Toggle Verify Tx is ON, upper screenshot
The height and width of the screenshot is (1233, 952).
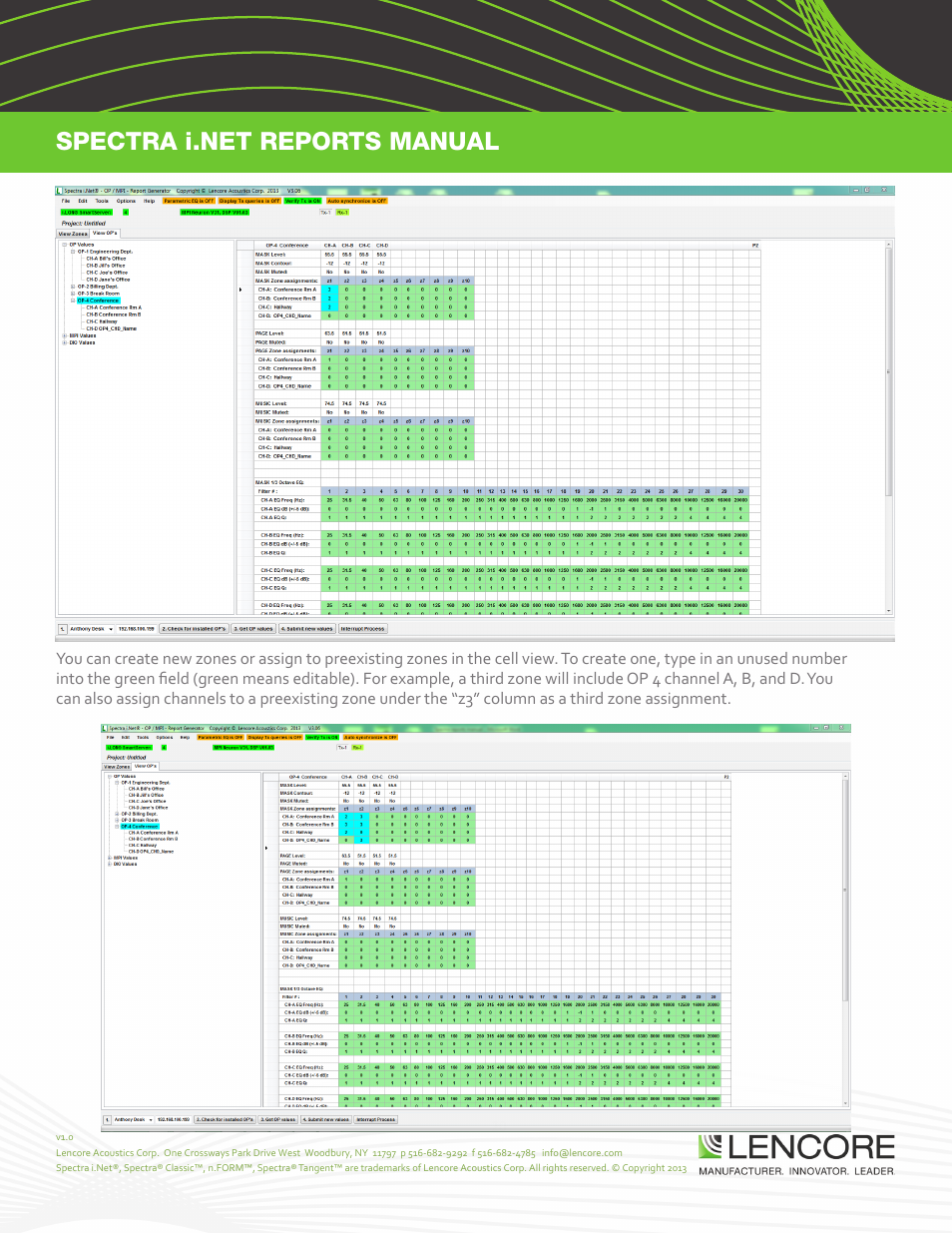[303, 201]
